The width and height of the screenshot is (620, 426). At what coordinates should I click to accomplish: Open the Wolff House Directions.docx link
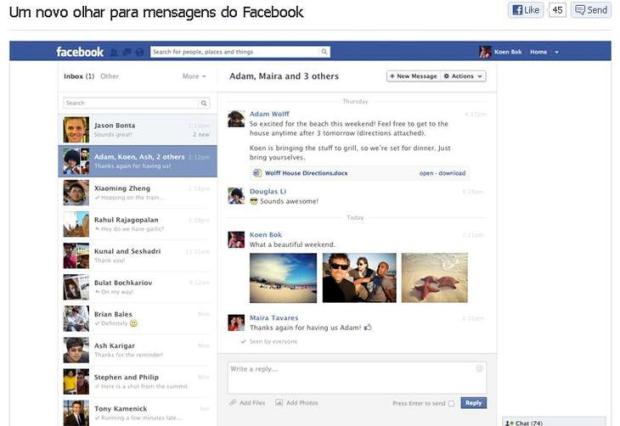point(306,173)
